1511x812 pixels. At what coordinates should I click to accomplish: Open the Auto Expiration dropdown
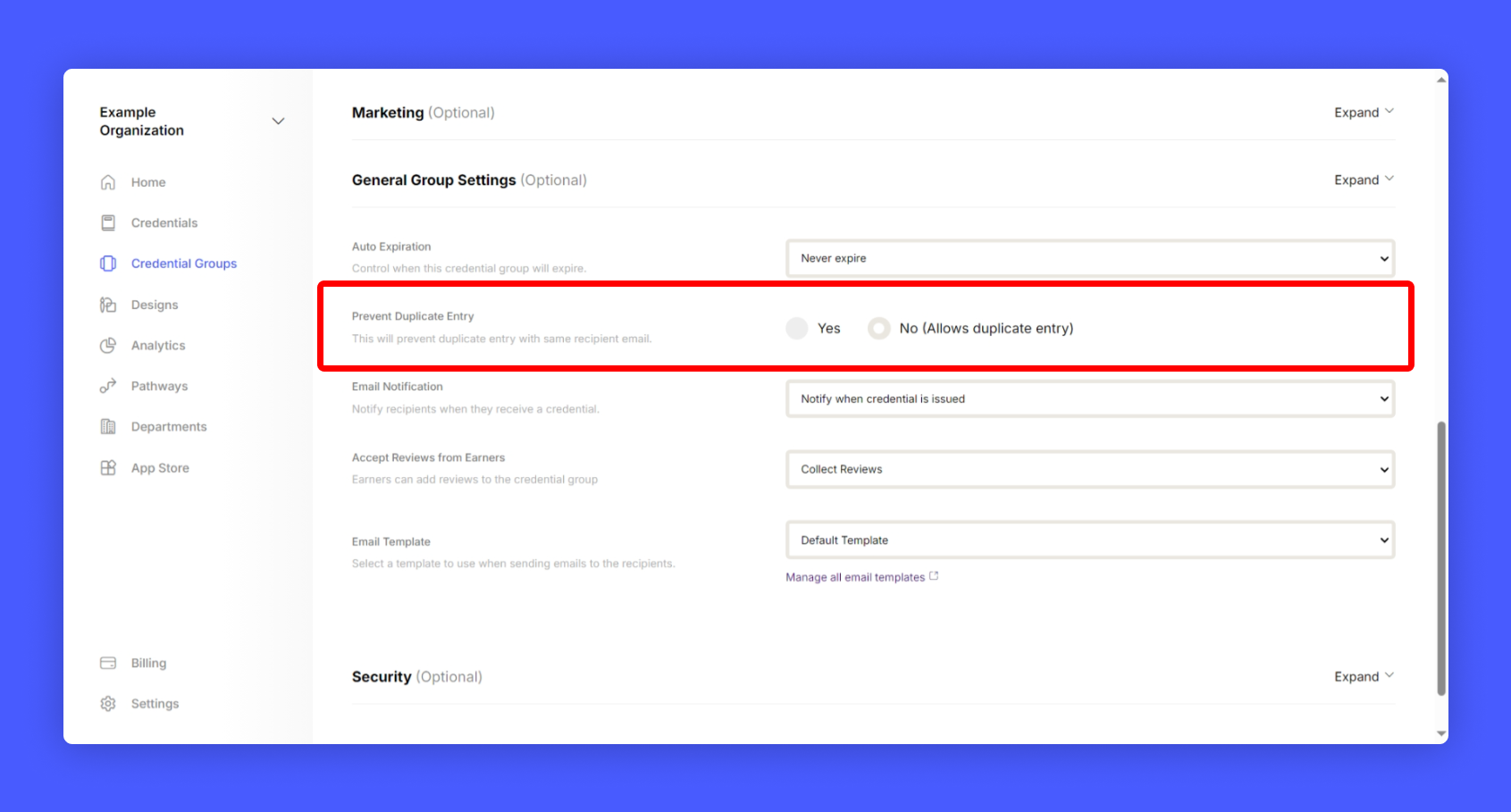coord(1089,258)
